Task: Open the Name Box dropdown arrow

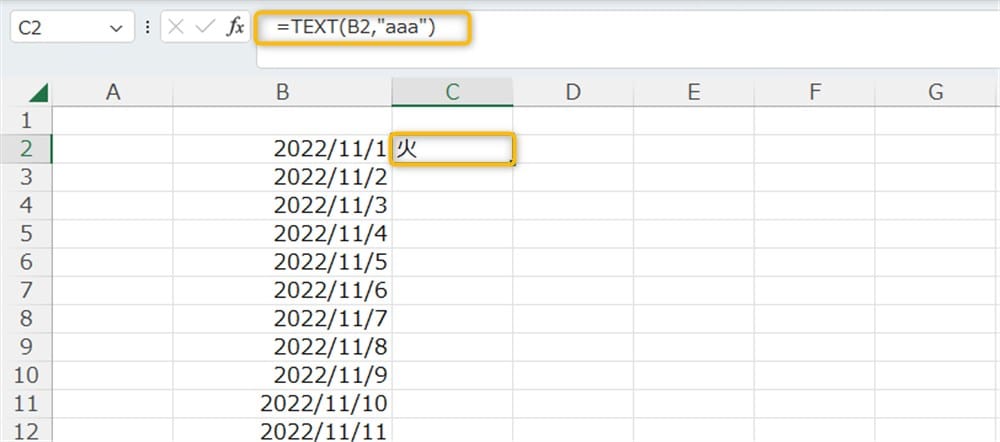Action: tap(116, 28)
